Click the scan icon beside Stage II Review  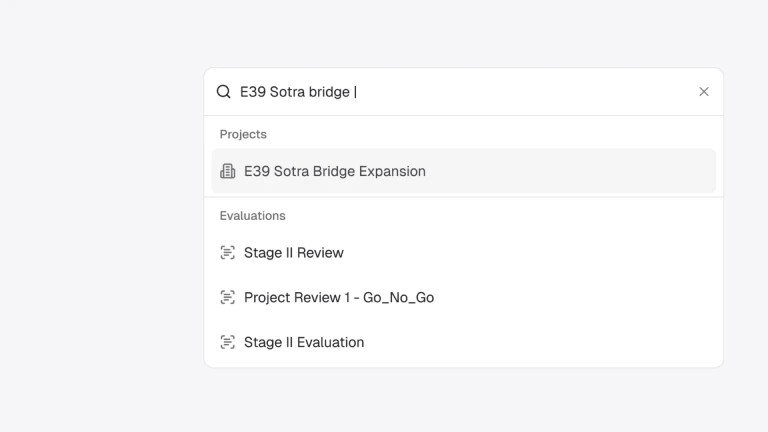pos(228,253)
